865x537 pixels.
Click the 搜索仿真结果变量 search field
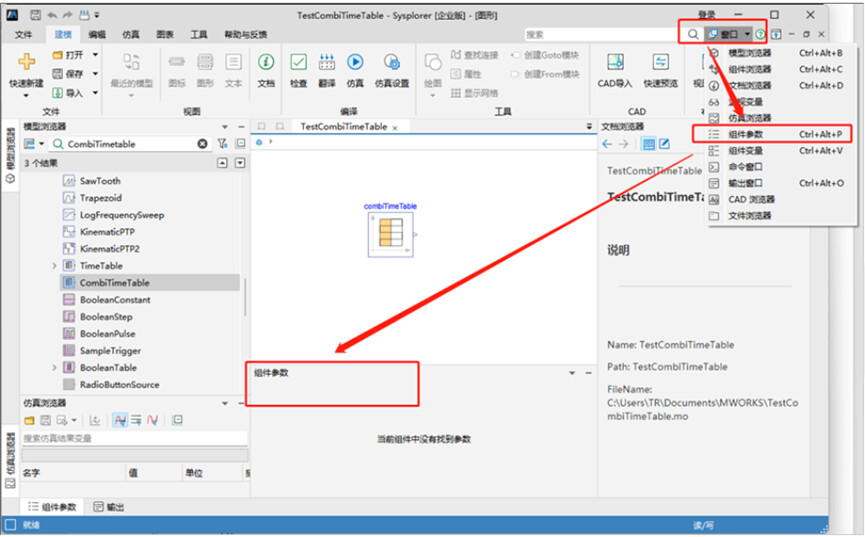134,438
